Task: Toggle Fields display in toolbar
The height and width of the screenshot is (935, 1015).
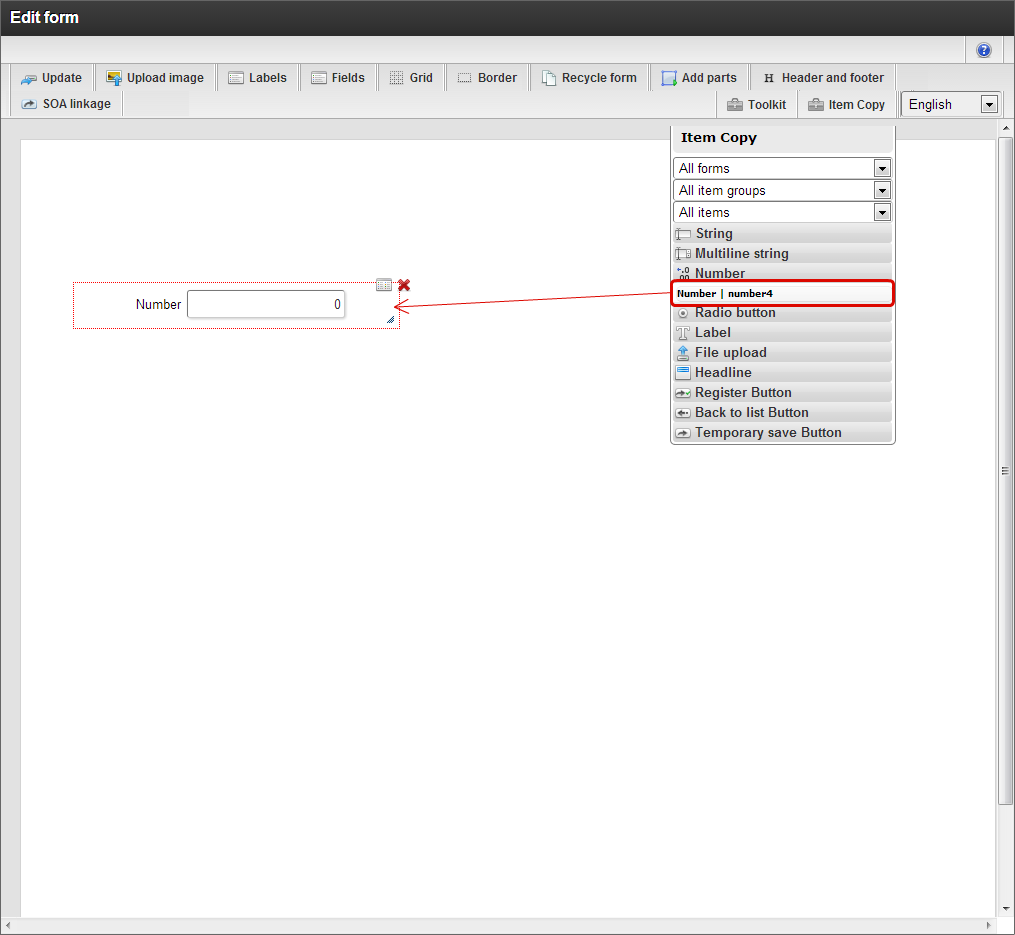Action: coord(339,78)
